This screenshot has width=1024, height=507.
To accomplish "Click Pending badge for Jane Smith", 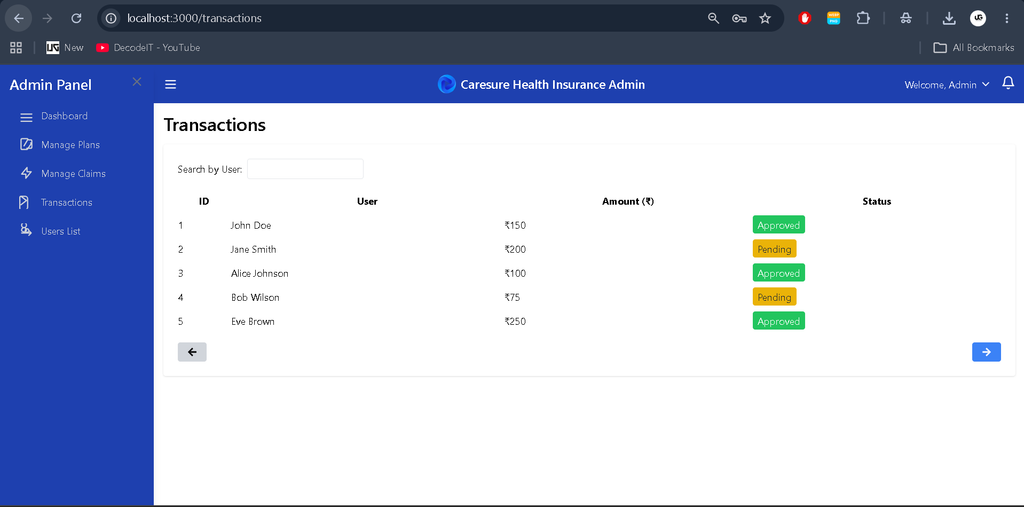I will click(775, 249).
